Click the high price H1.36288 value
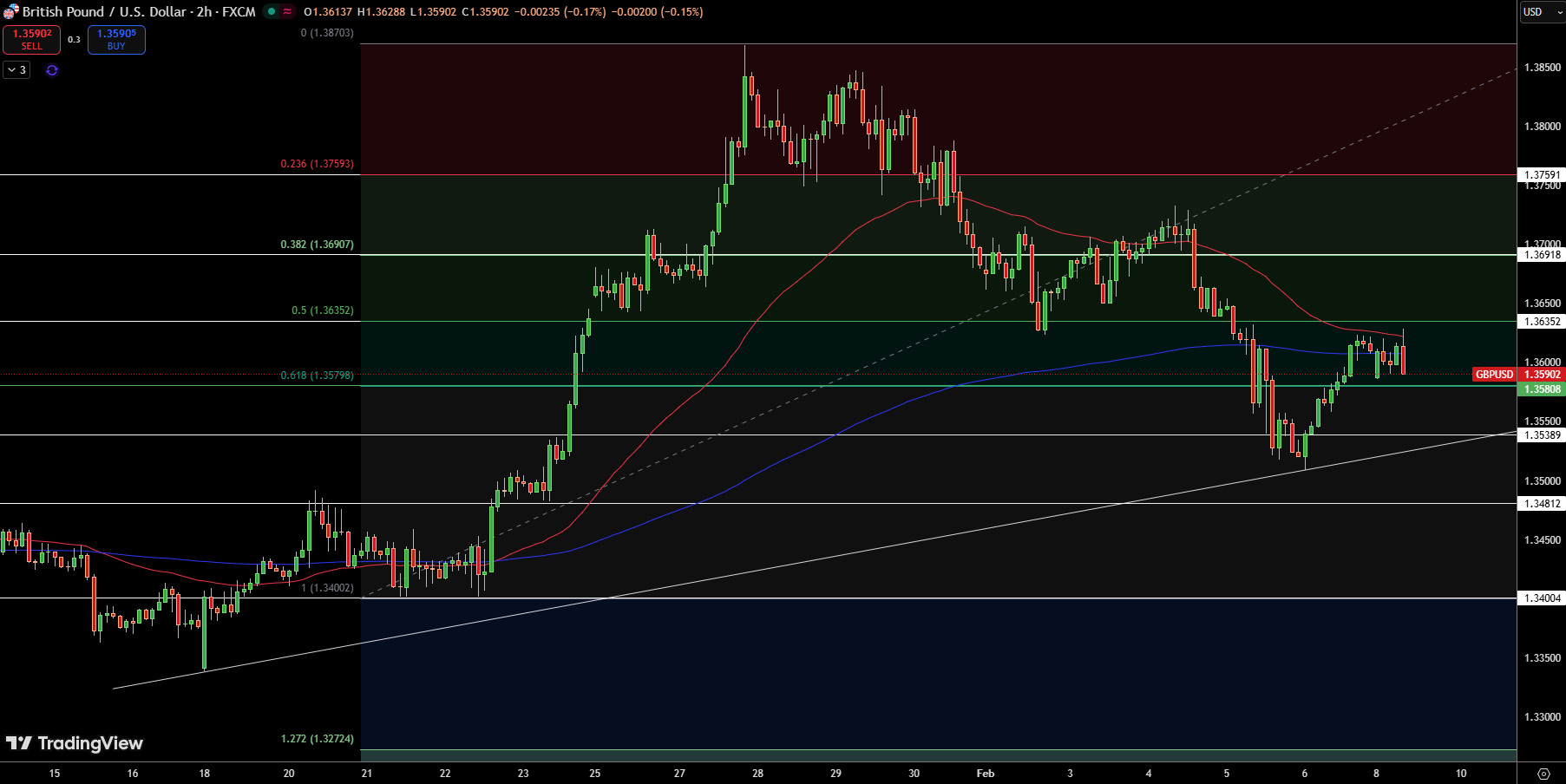This screenshot has width=1566, height=784. click(381, 12)
